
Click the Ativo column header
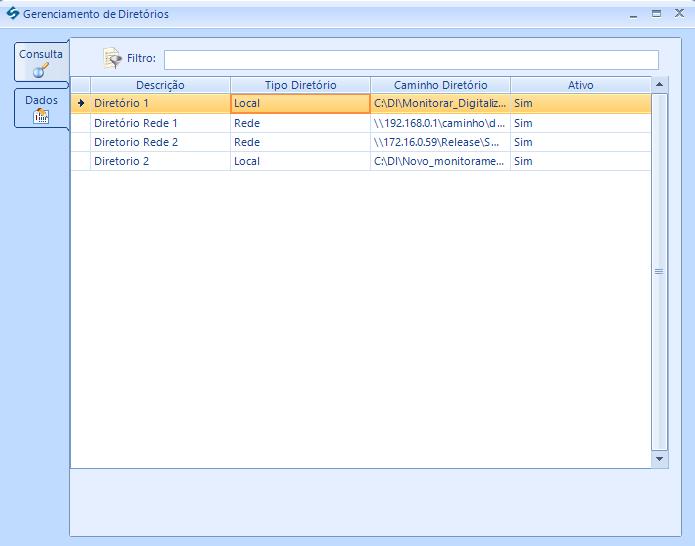click(x=580, y=85)
